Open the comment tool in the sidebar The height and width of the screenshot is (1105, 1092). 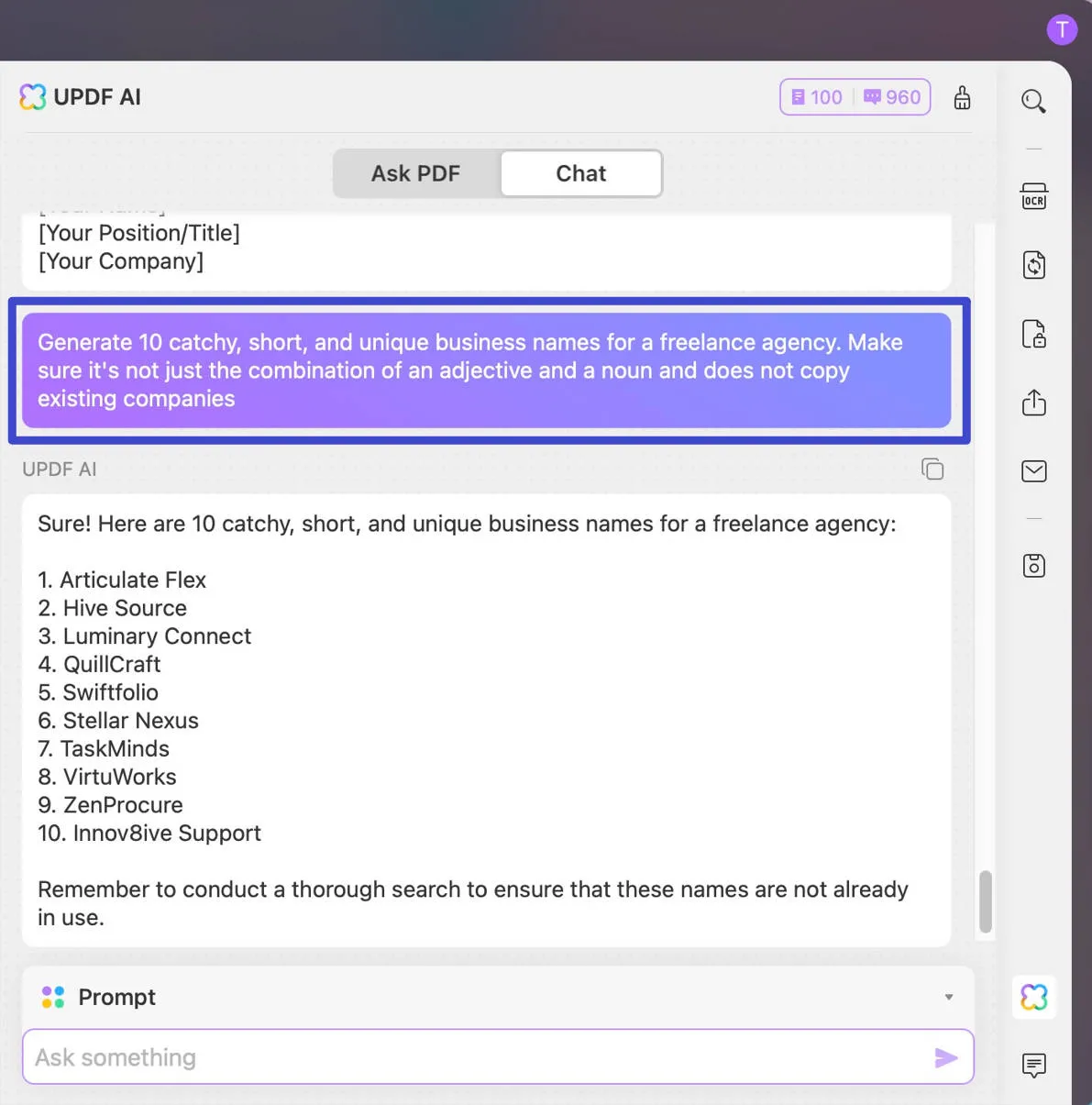1033,1066
